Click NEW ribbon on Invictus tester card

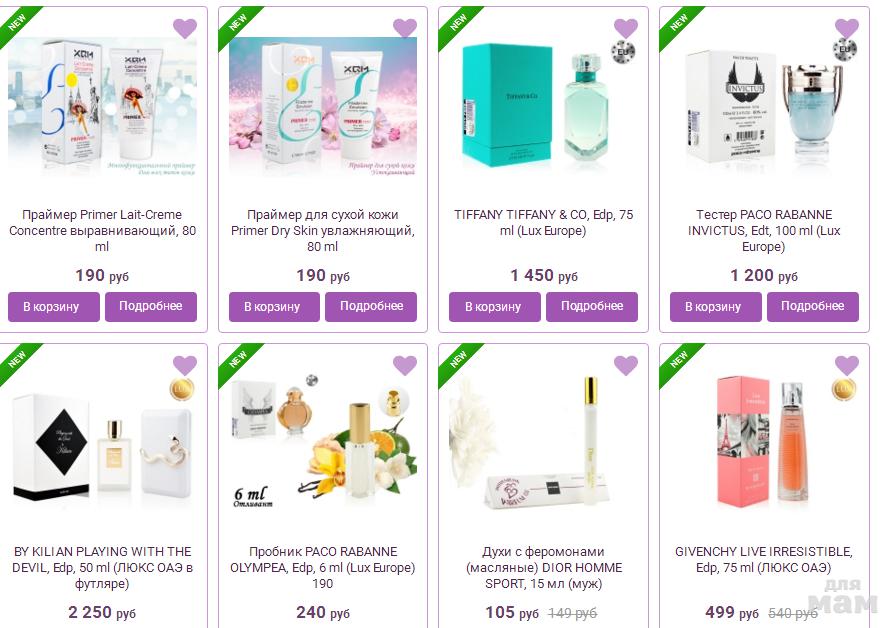tap(679, 24)
